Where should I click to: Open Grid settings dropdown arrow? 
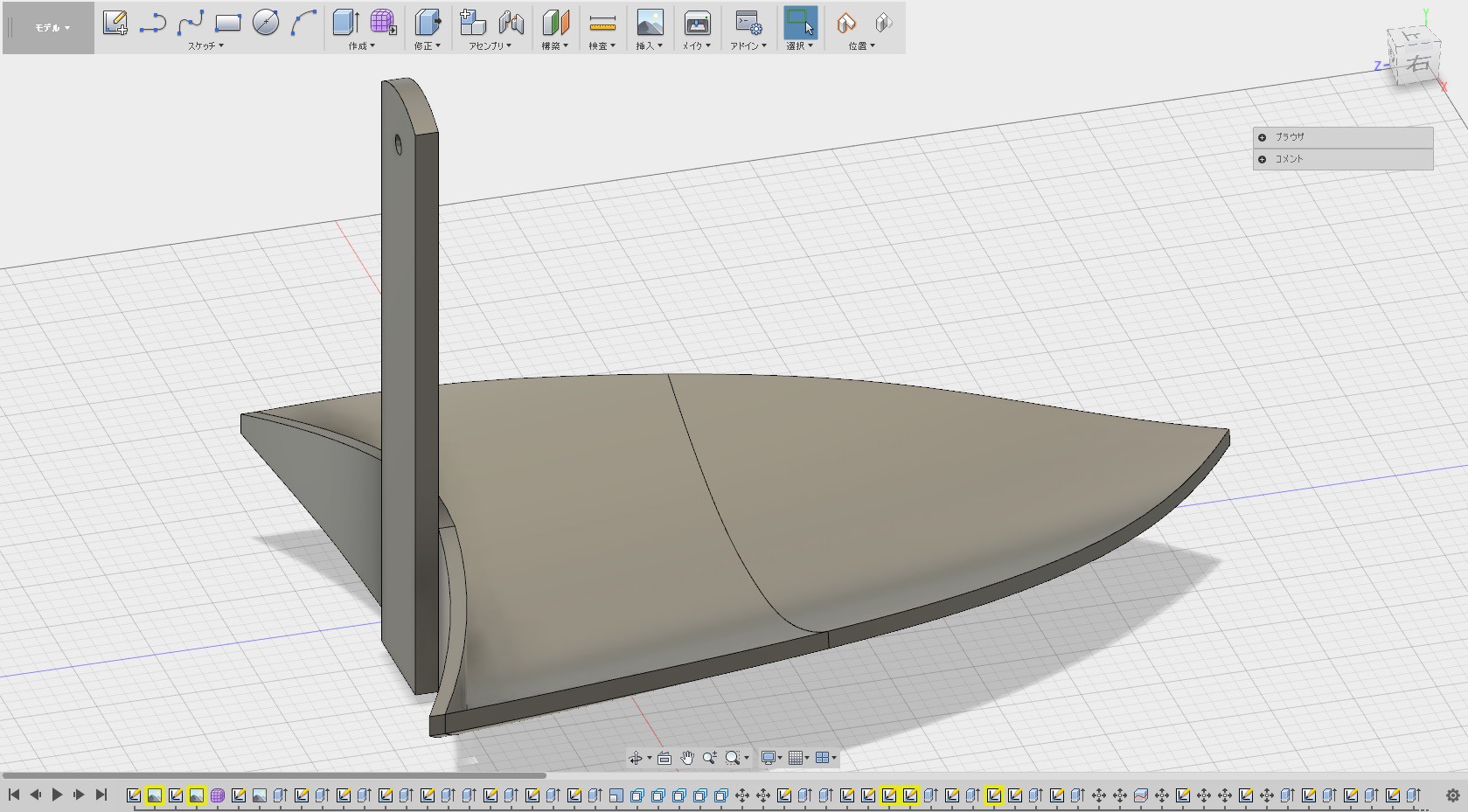[x=806, y=759]
